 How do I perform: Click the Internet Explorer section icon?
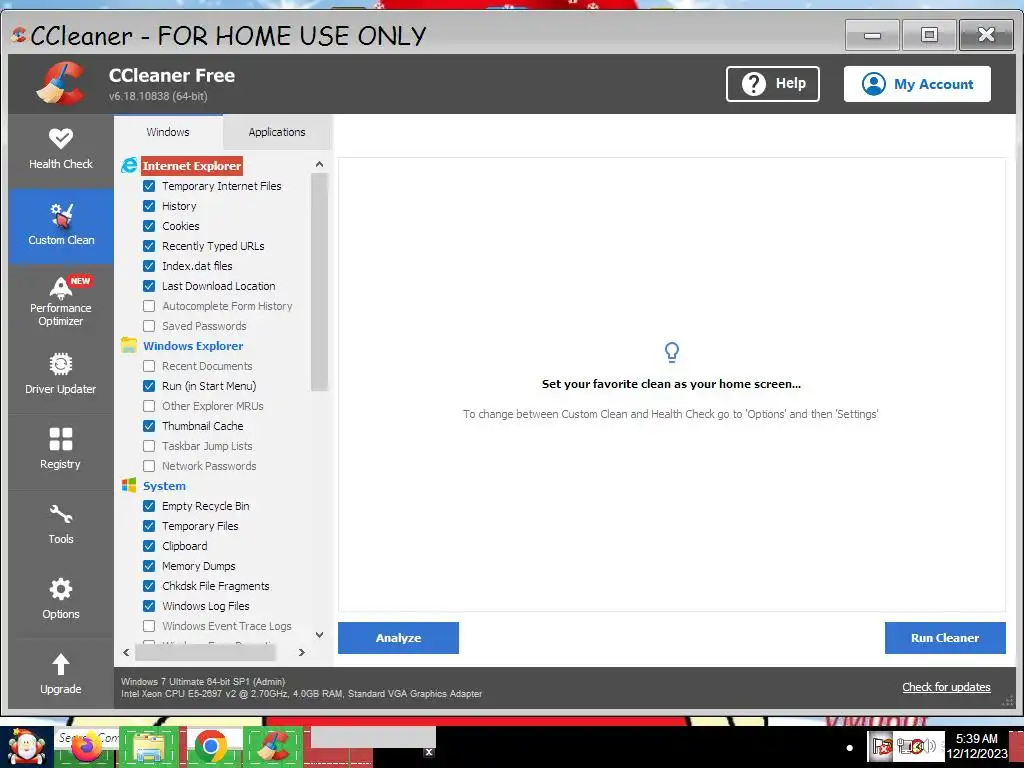129,166
